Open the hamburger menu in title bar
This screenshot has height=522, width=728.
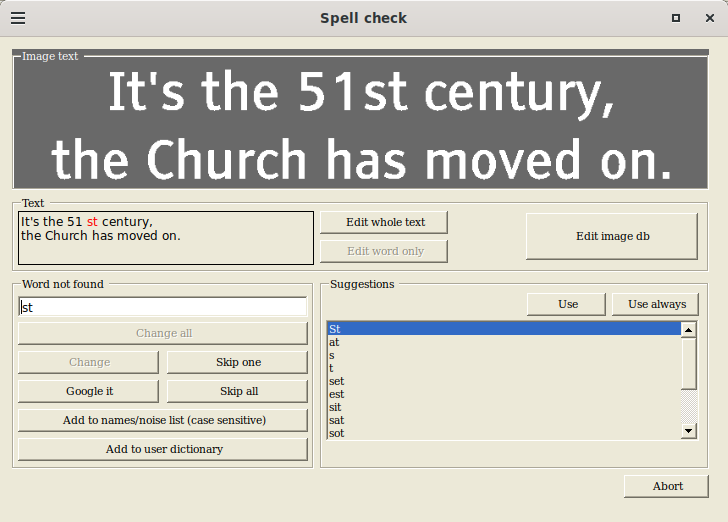point(18,18)
